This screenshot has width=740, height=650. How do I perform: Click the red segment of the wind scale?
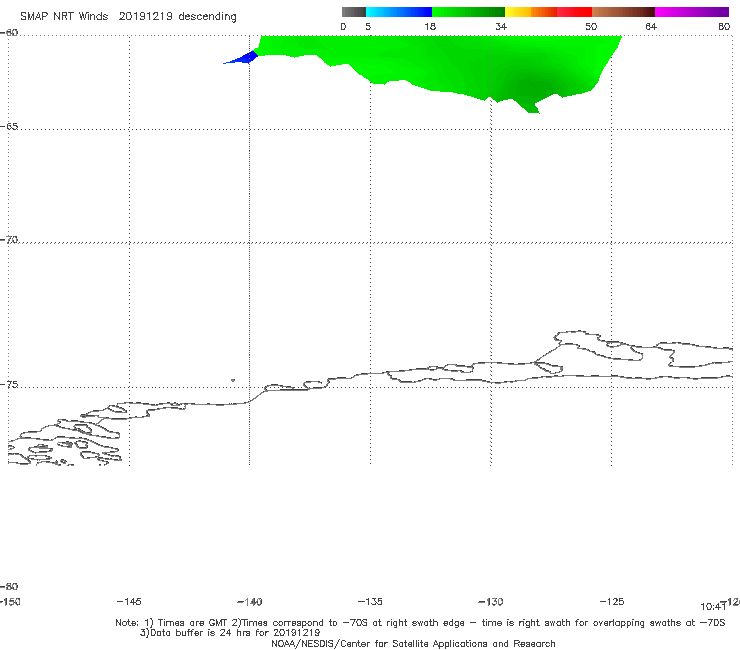(x=574, y=12)
